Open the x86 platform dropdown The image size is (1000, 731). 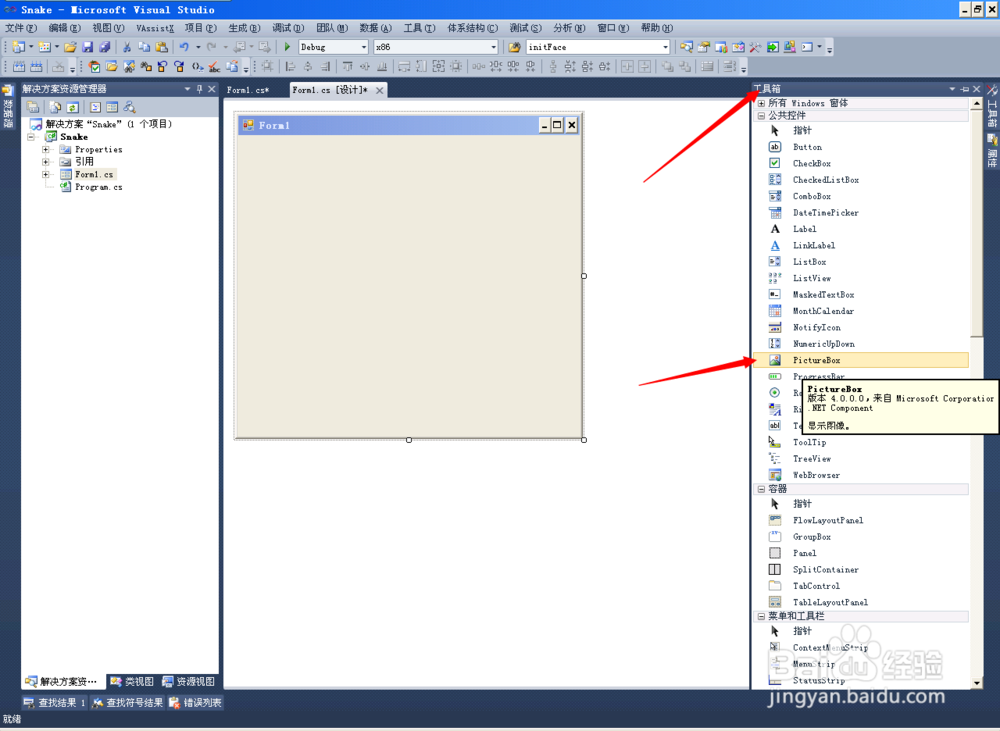tap(493, 47)
